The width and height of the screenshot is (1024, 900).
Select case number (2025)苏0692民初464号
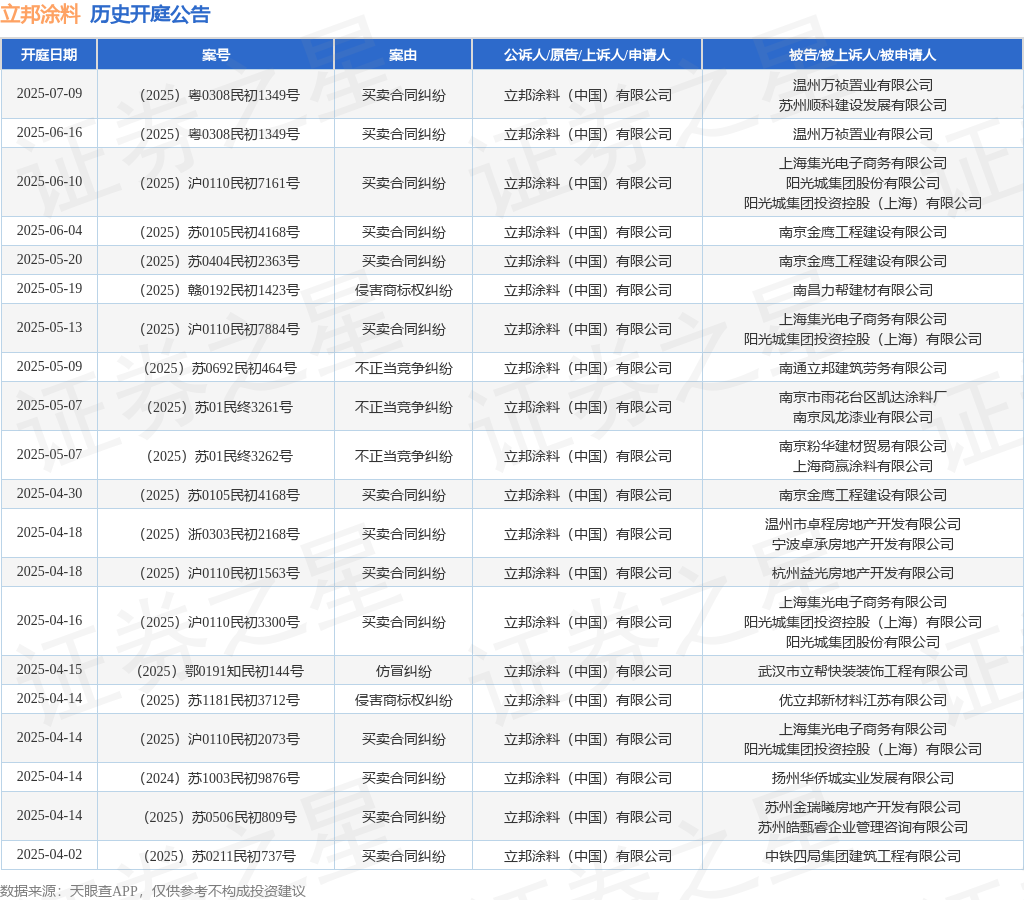[219, 368]
